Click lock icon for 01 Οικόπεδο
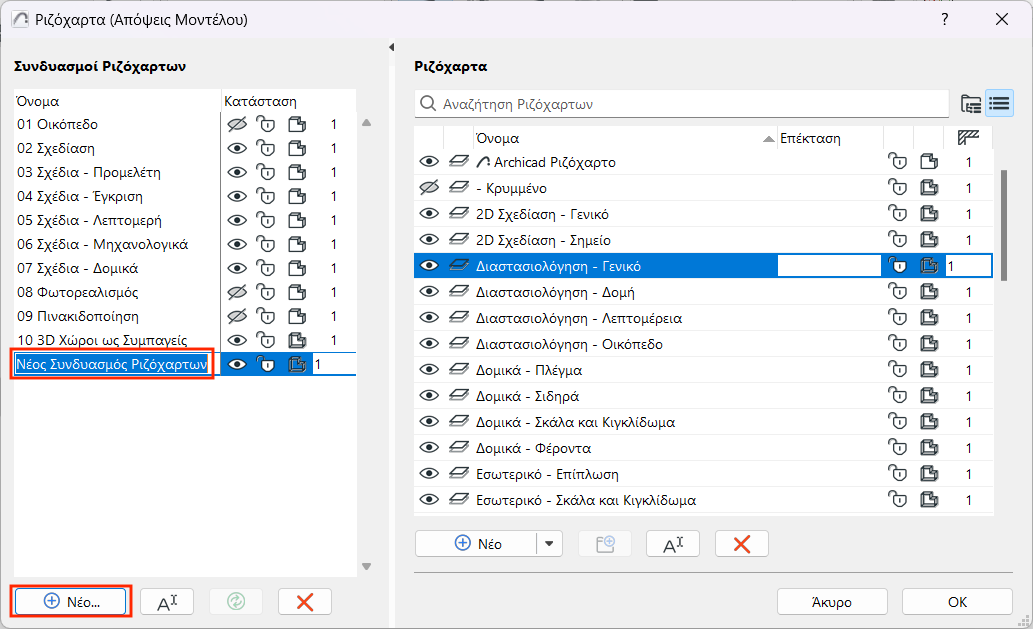 [x=266, y=125]
